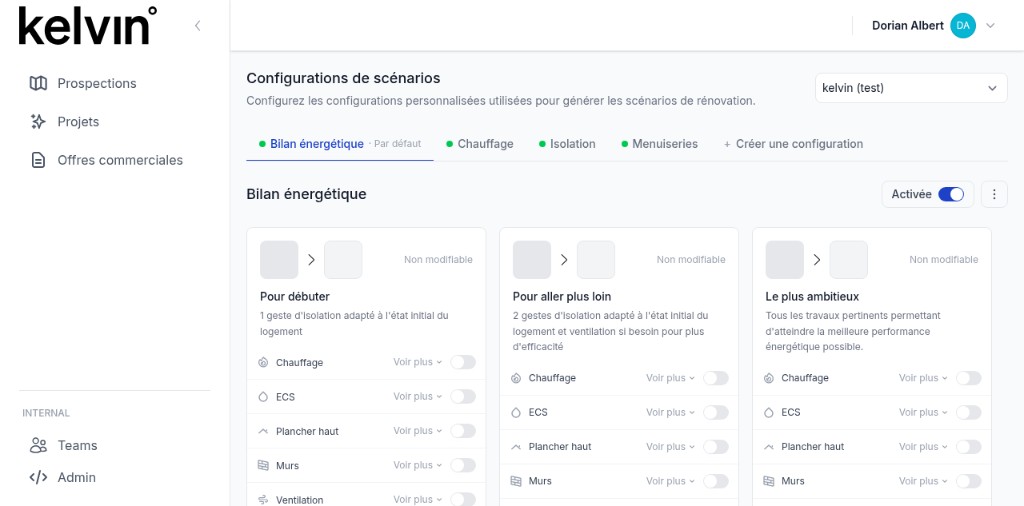Viewport: 1024px width, 506px height.
Task: Click Plancher haut icon in Pour aller plus loin
Action: click(516, 447)
